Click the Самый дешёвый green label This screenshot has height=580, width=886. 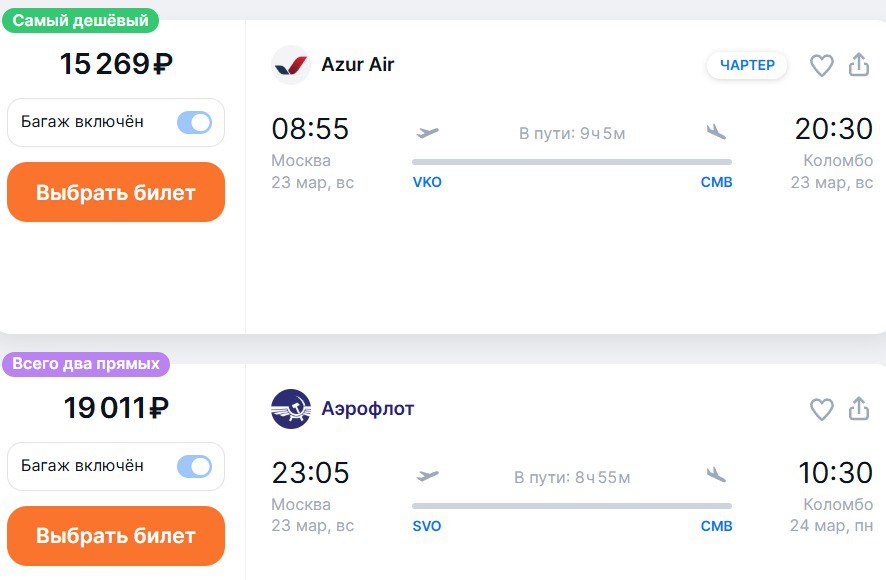80,20
